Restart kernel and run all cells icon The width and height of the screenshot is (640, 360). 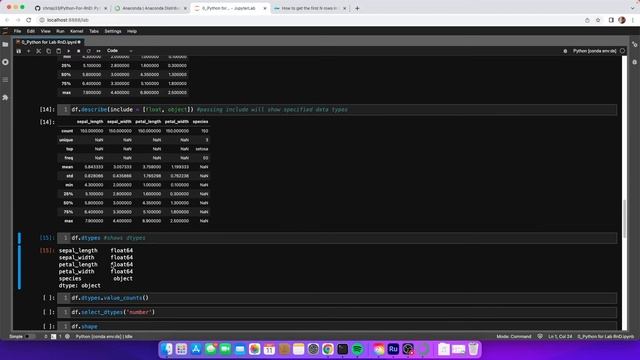[x=98, y=51]
